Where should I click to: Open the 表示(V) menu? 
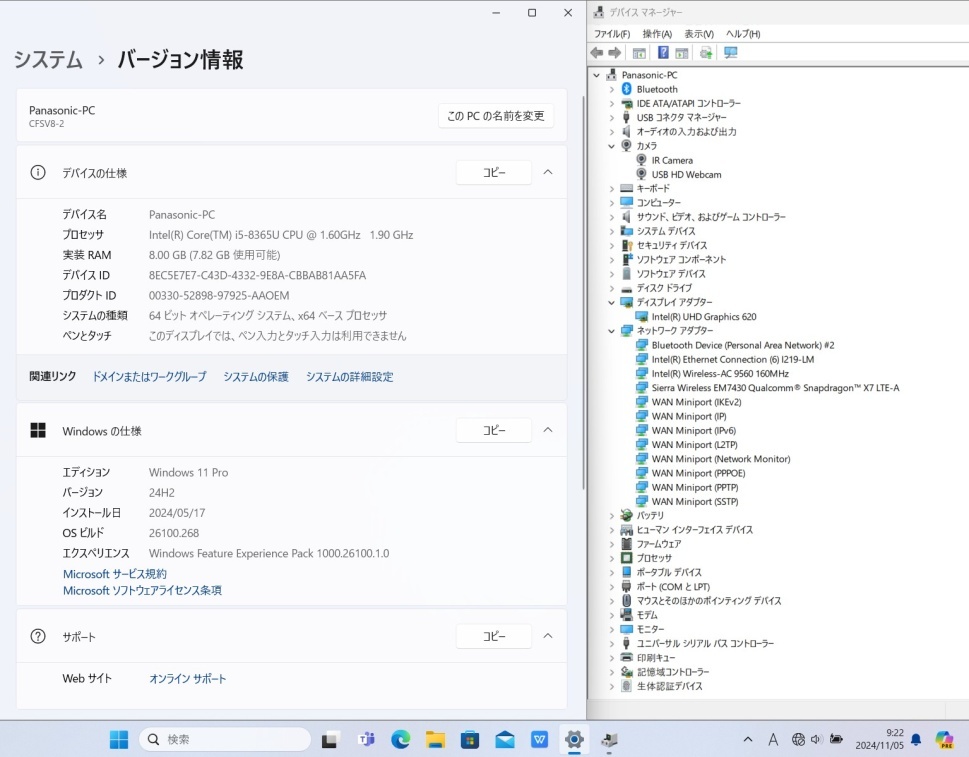pos(699,34)
